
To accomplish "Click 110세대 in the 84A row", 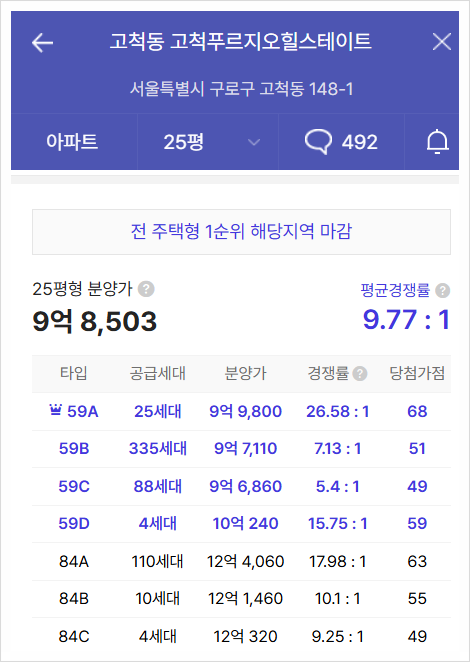I will 158,562.
